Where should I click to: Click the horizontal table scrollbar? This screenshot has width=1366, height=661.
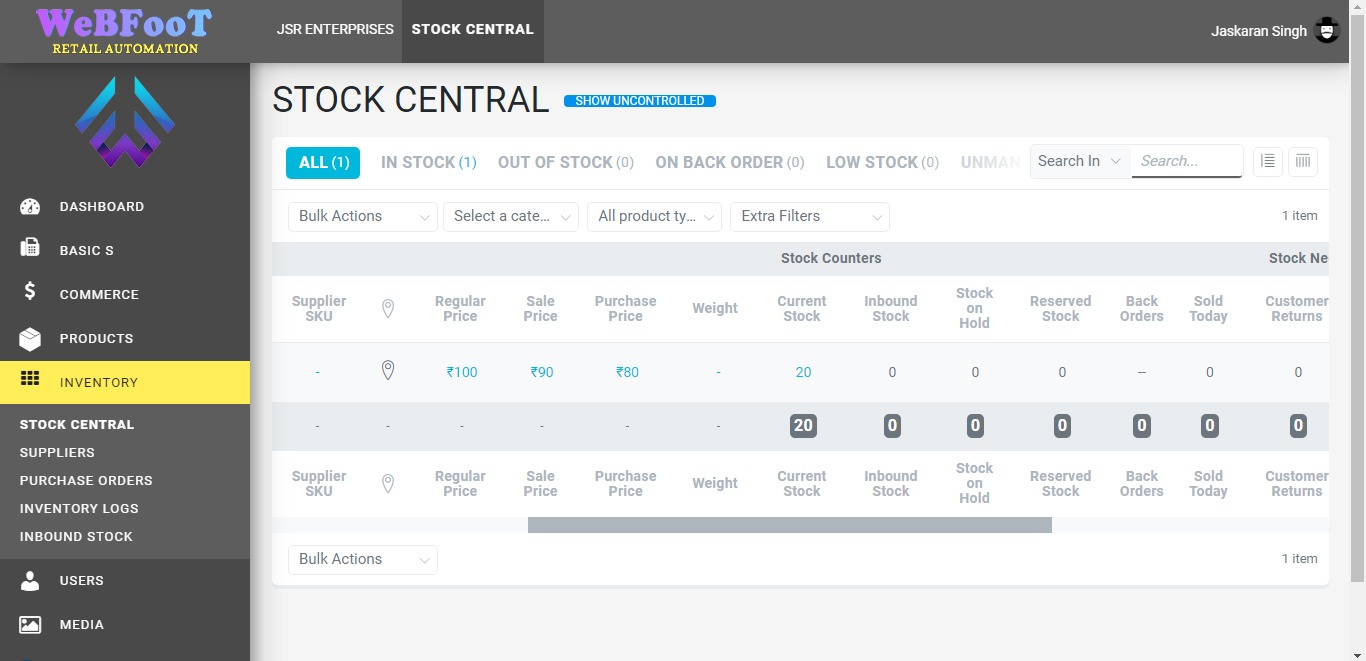pyautogui.click(x=789, y=525)
